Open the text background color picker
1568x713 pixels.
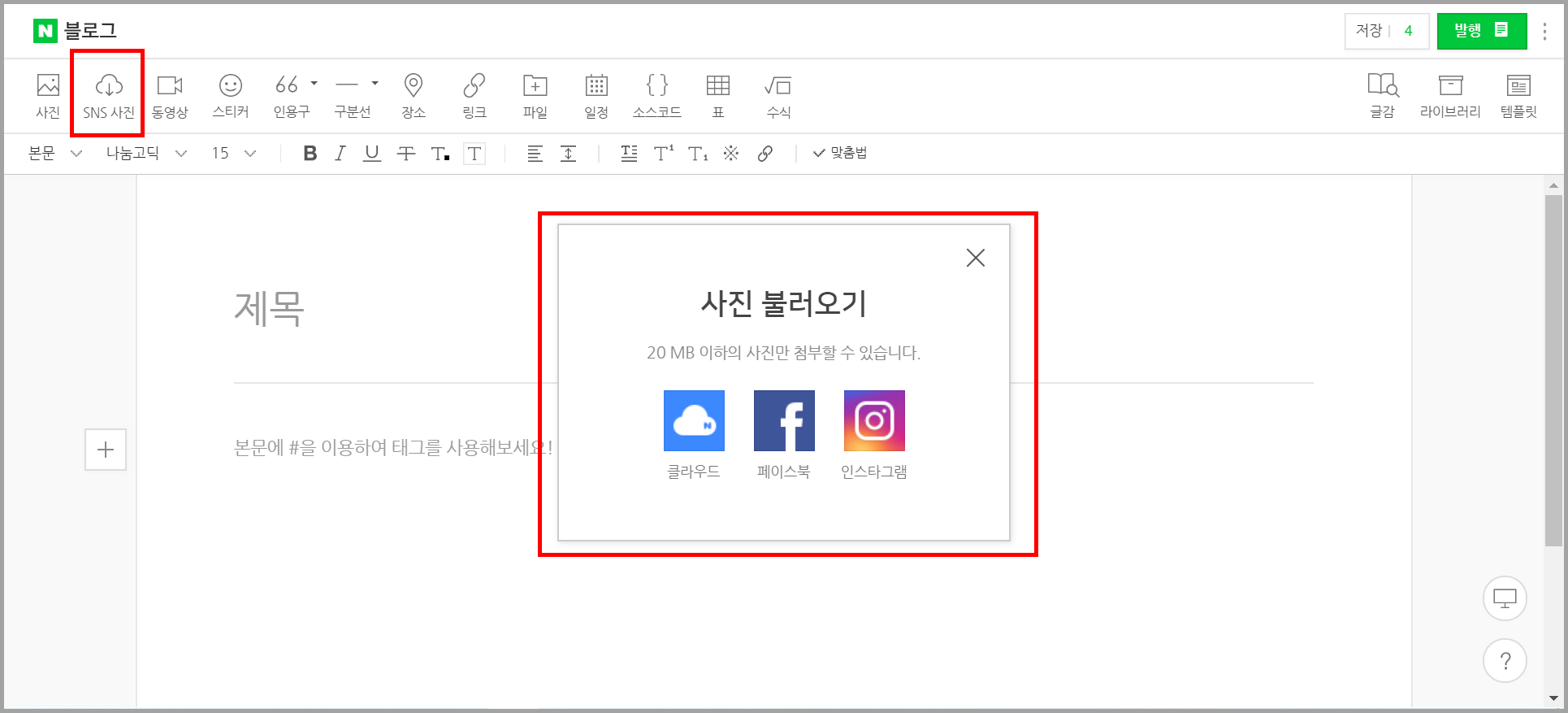coord(474,154)
